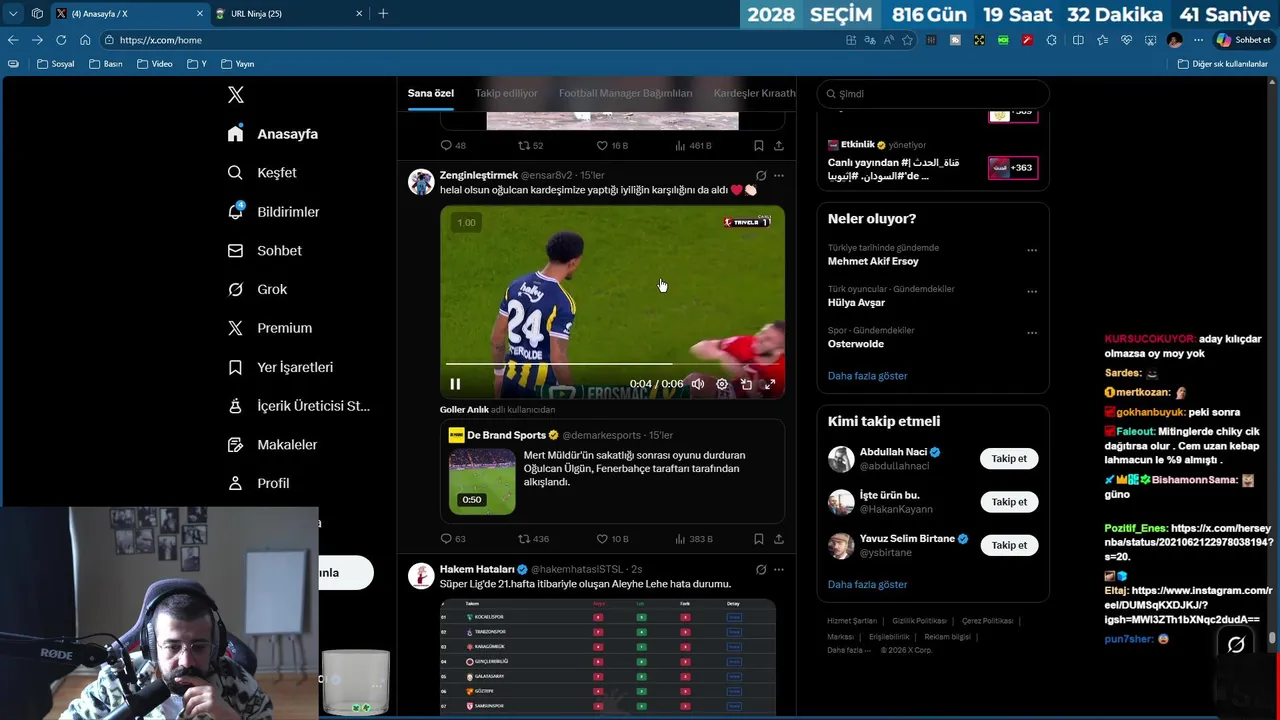Ask Grok about Zenginleştirmek post
Screen dimensions: 1280x720
(x=761, y=176)
